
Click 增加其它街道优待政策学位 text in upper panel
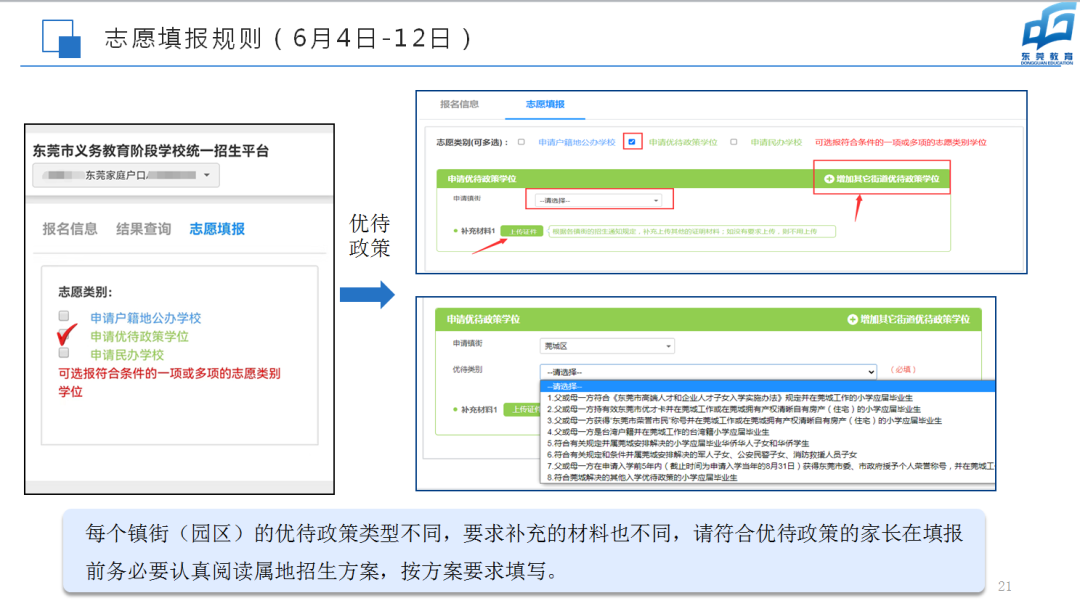888,179
